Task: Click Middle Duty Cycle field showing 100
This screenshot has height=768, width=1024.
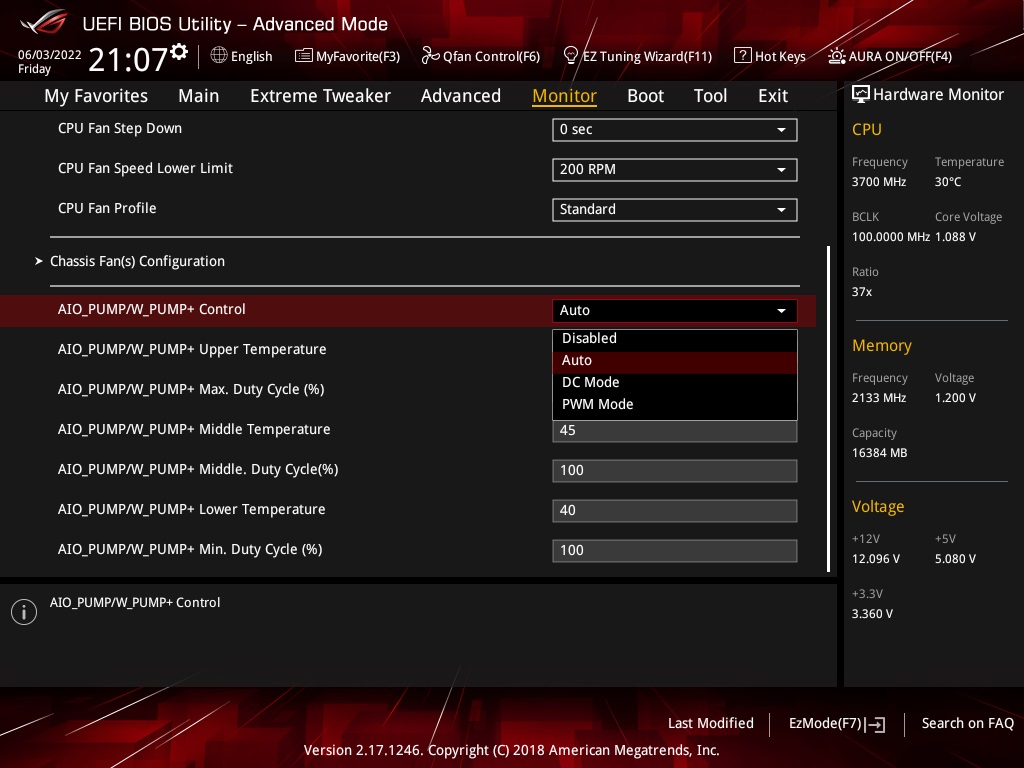Action: 675,471
